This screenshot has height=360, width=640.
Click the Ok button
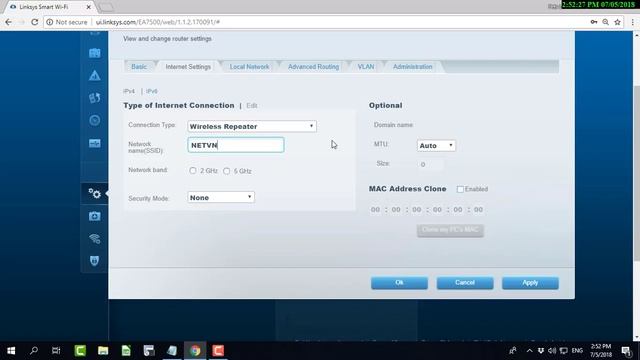point(399,283)
